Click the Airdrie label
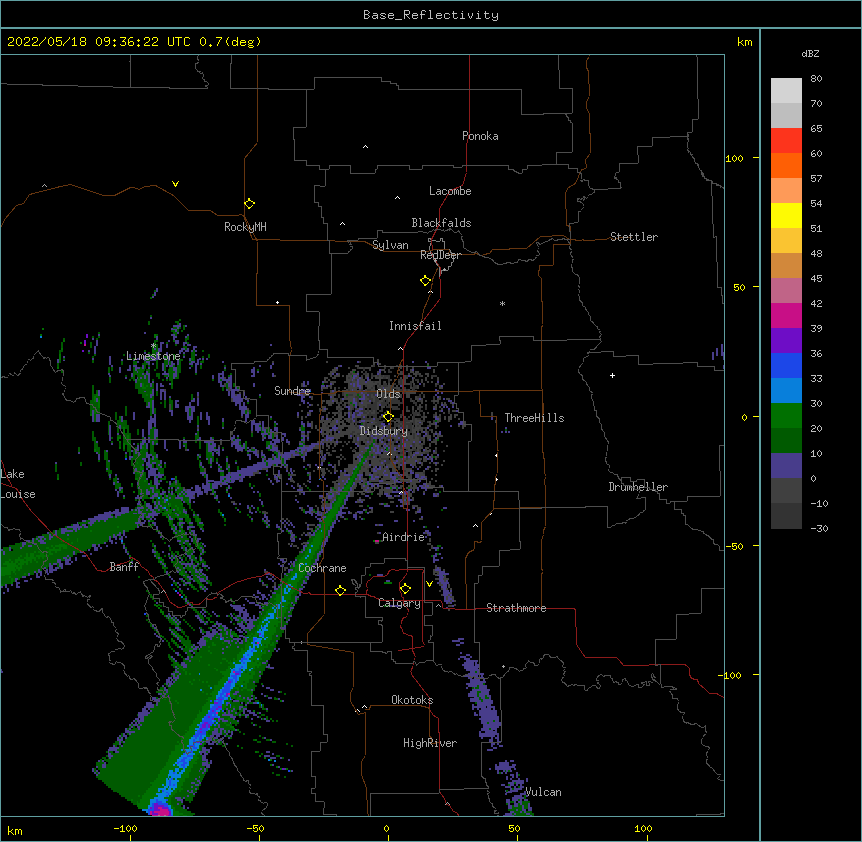This screenshot has width=862, height=842. [x=404, y=537]
